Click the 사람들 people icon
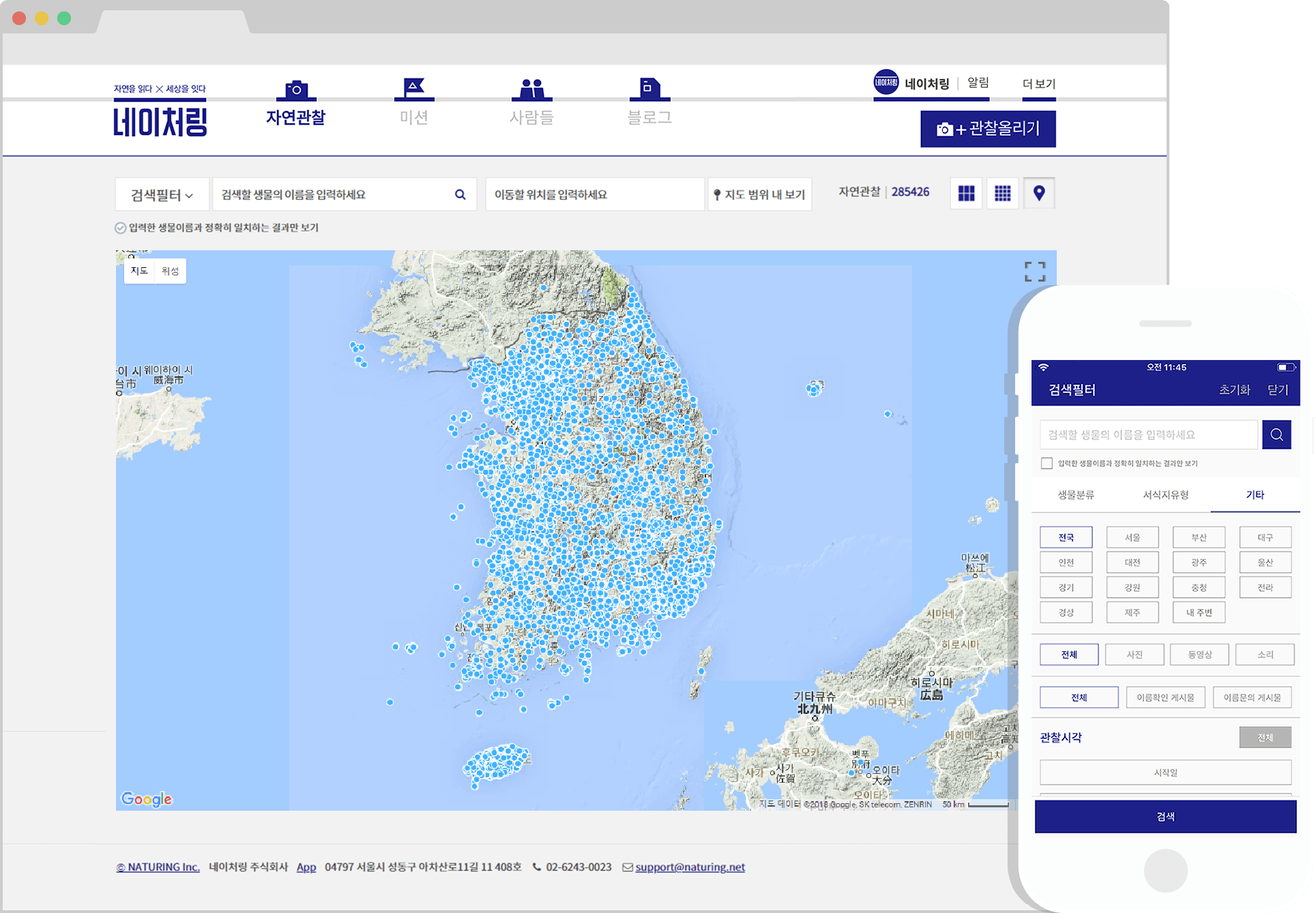The width and height of the screenshot is (1316, 913). [531, 89]
